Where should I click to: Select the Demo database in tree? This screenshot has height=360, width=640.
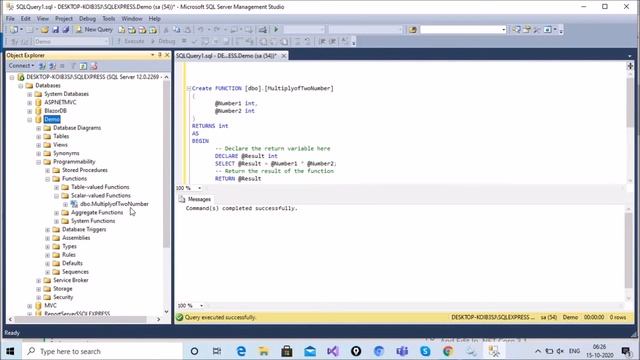click(52, 119)
